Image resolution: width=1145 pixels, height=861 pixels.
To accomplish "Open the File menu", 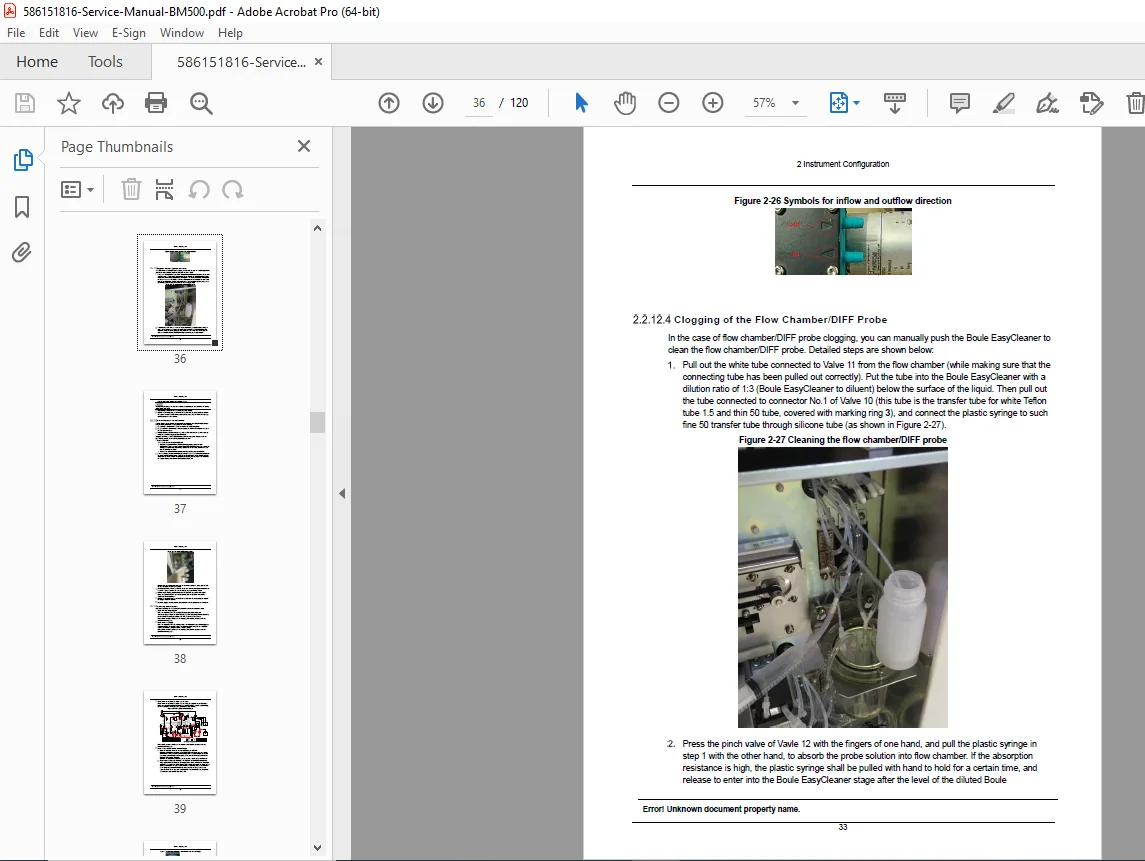I will [16, 33].
